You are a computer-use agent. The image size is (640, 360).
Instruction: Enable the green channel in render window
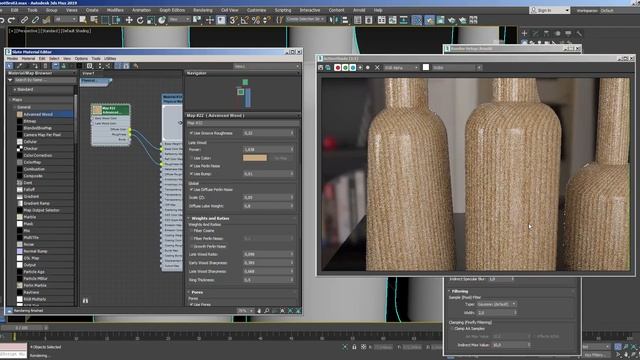345,67
